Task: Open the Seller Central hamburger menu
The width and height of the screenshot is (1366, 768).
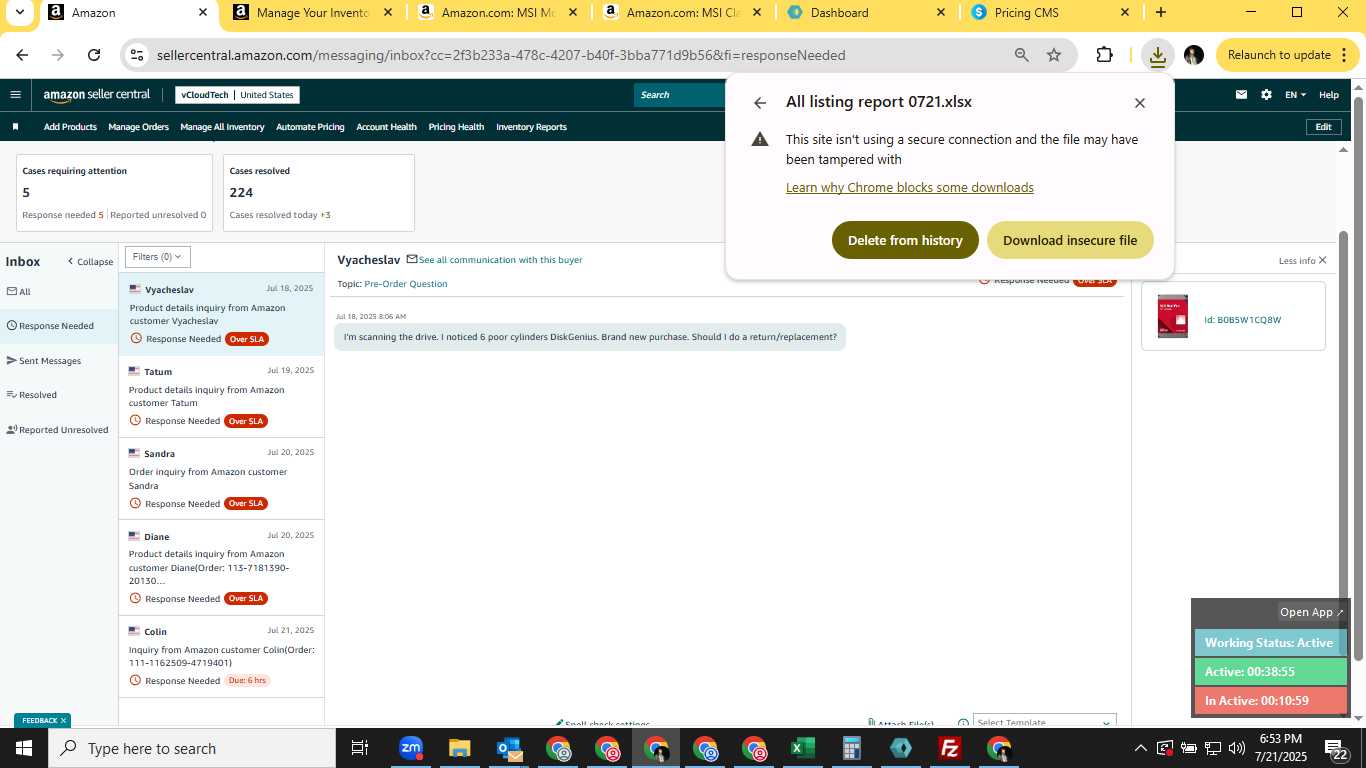Action: (15, 95)
